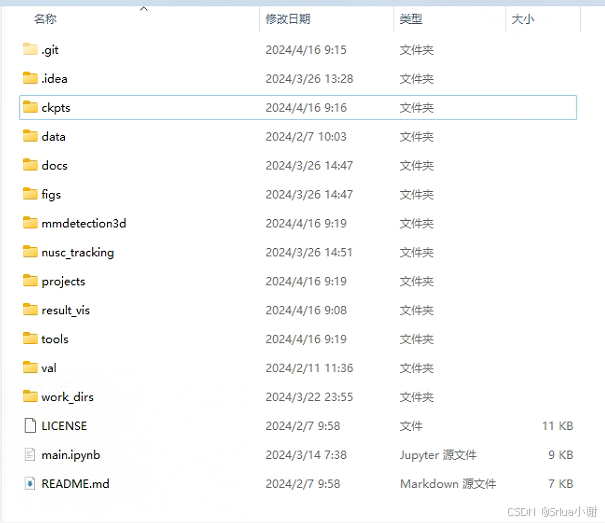This screenshot has height=523, width=605.
Task: Click date 2024/2/7 10:03 of data
Action: point(306,137)
